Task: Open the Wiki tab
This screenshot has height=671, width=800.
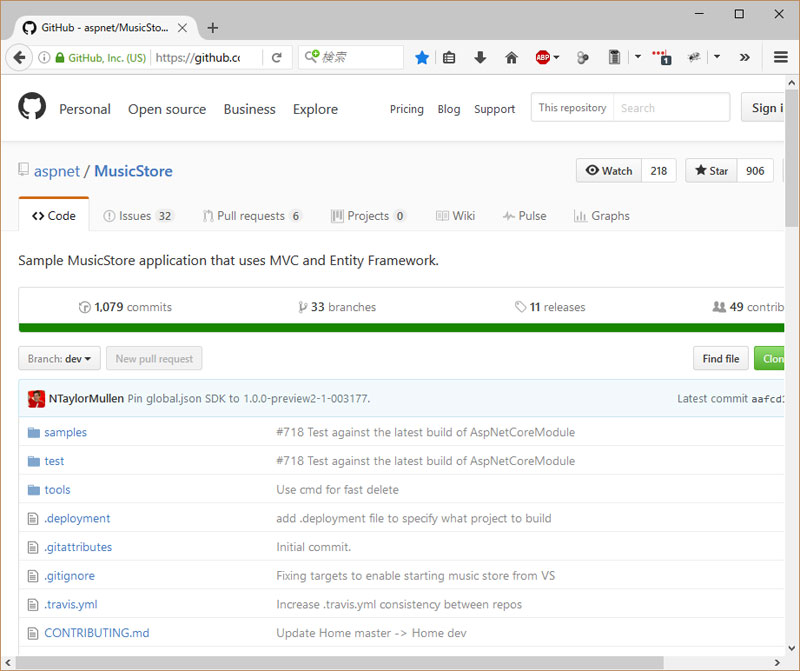Action: (x=455, y=216)
